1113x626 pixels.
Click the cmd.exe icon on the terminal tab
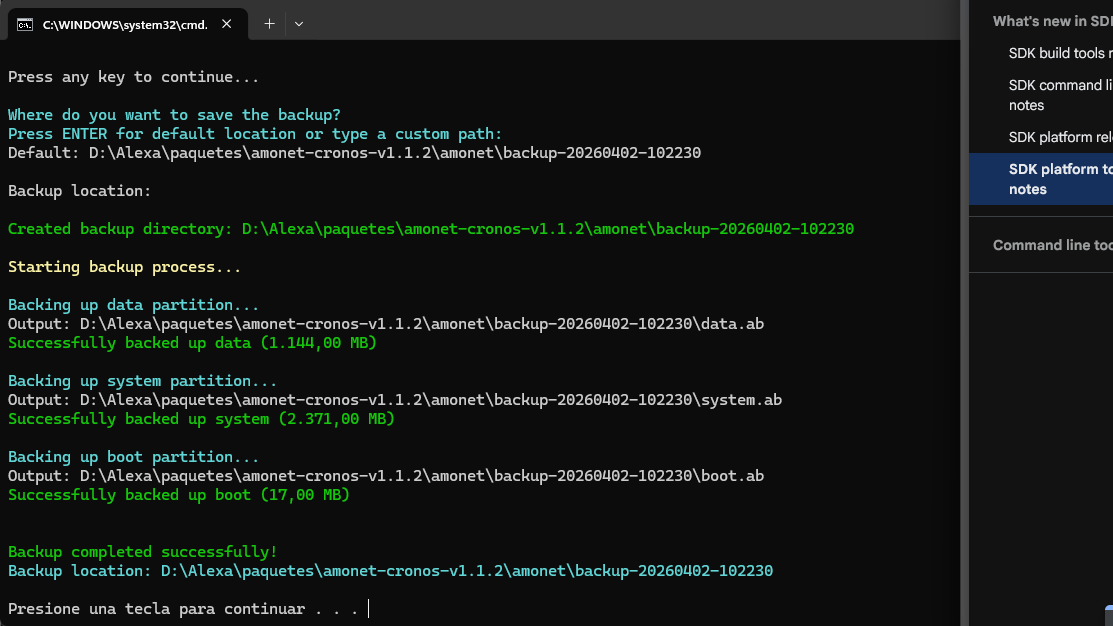(x=24, y=24)
